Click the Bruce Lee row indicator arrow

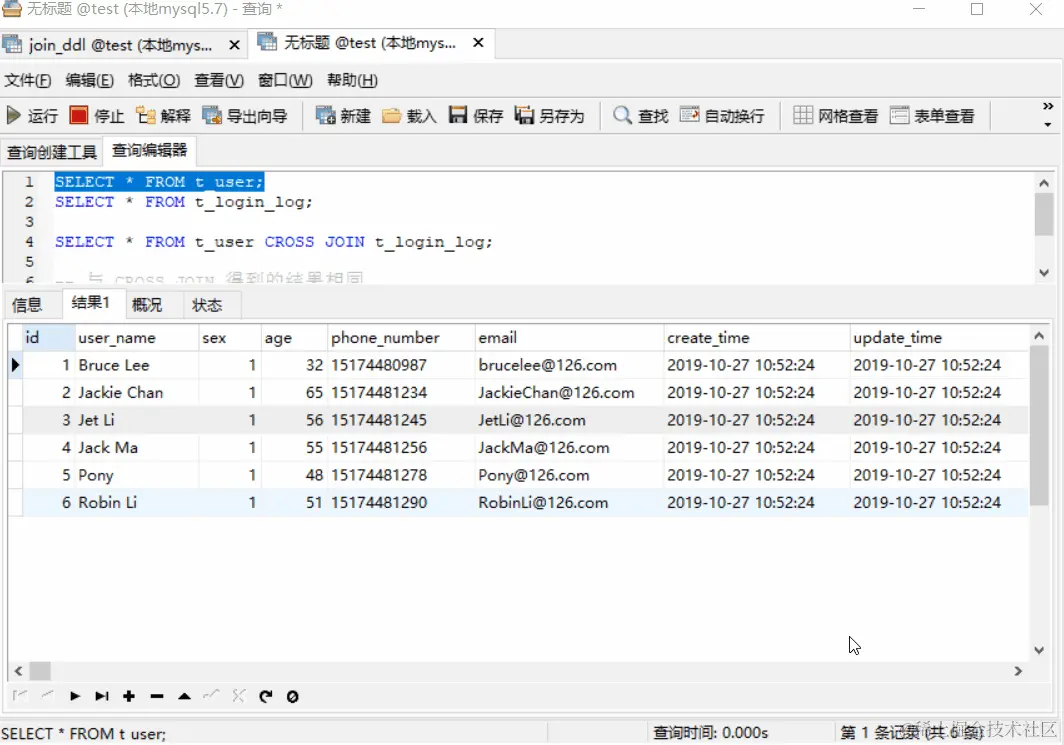15,365
